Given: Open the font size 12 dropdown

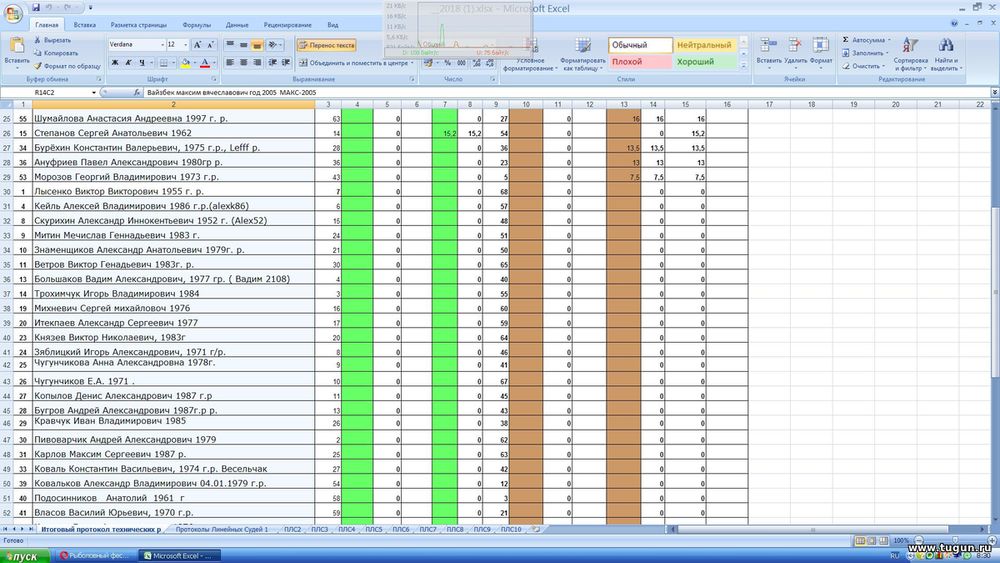Looking at the screenshot, I should click(x=186, y=45).
